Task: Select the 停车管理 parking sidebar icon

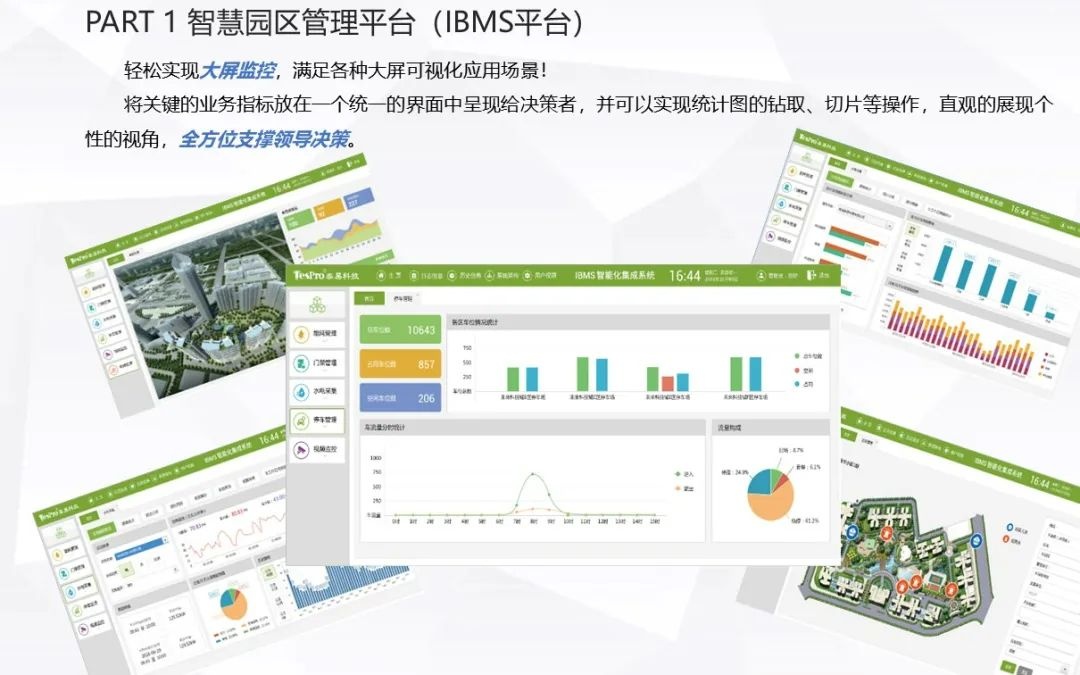Action: point(302,420)
